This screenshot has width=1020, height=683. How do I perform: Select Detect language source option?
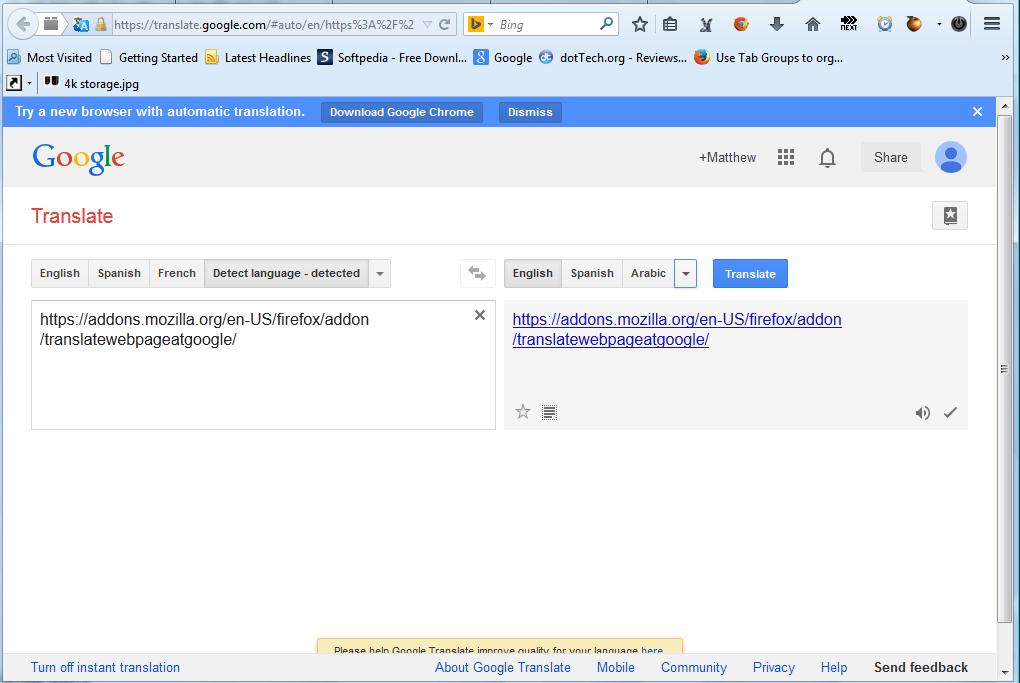pos(286,273)
